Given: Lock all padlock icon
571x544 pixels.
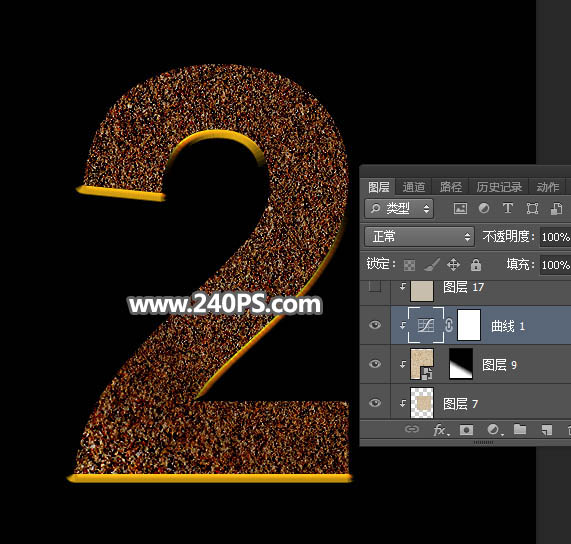Looking at the screenshot, I should point(476,265).
